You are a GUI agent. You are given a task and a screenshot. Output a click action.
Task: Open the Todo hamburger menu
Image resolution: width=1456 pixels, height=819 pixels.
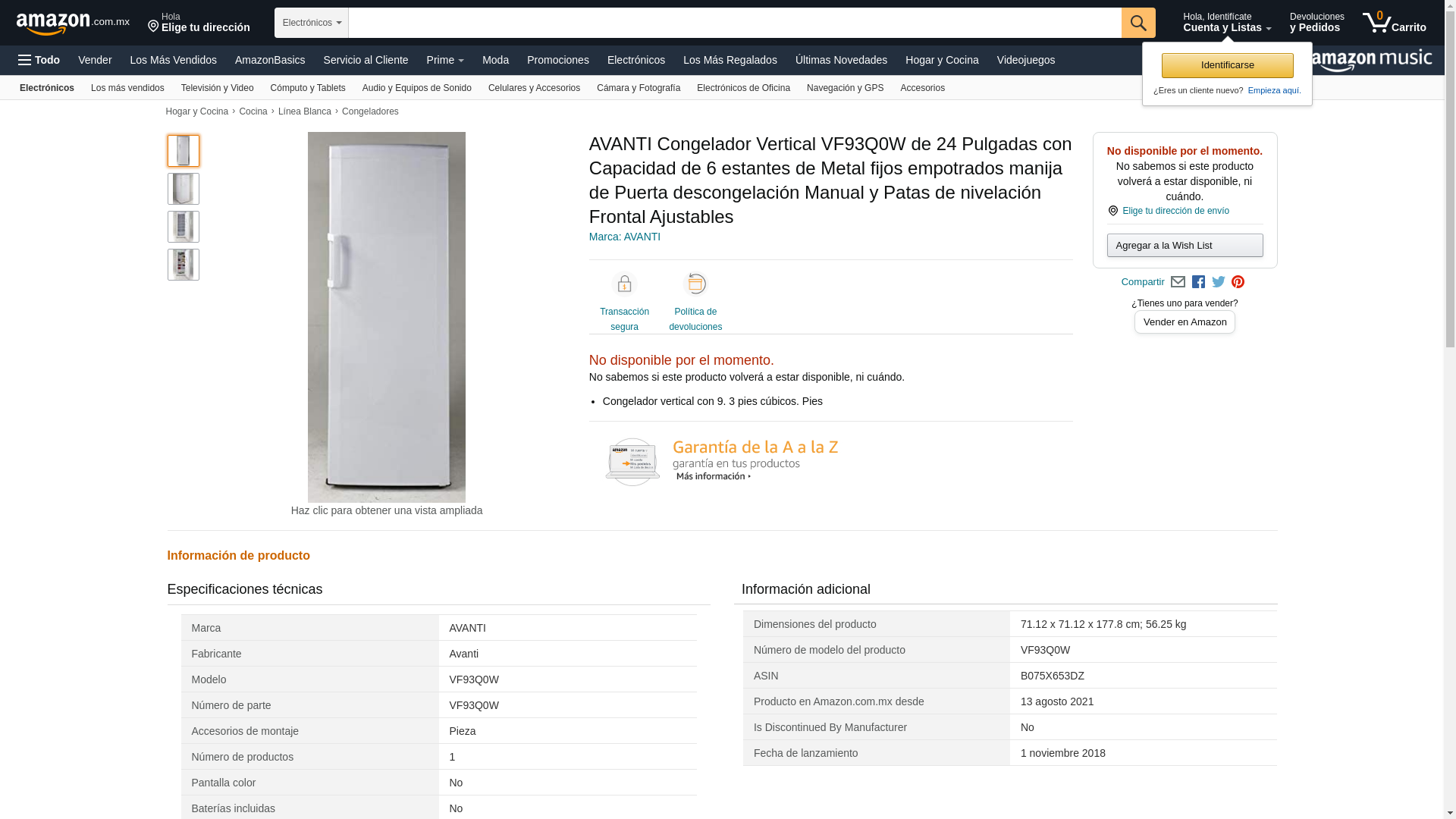39,60
